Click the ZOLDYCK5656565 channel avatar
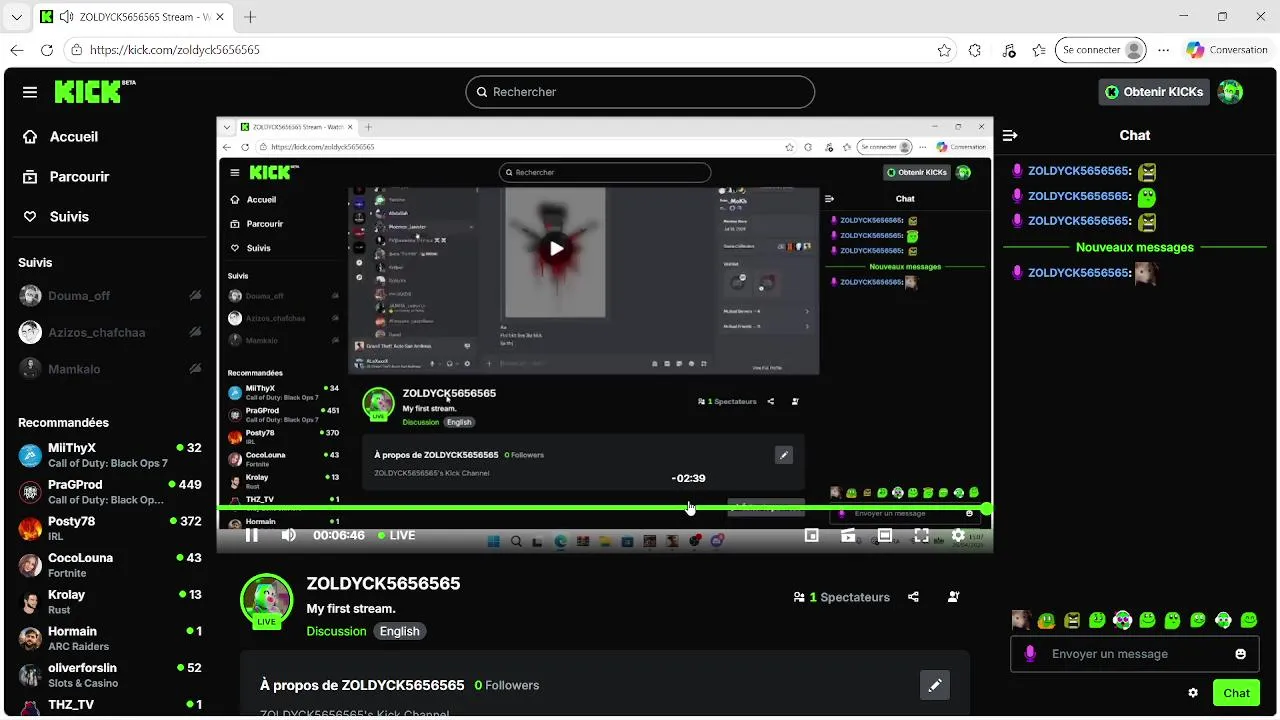Image resolution: width=1280 pixels, height=720 pixels. [x=266, y=600]
